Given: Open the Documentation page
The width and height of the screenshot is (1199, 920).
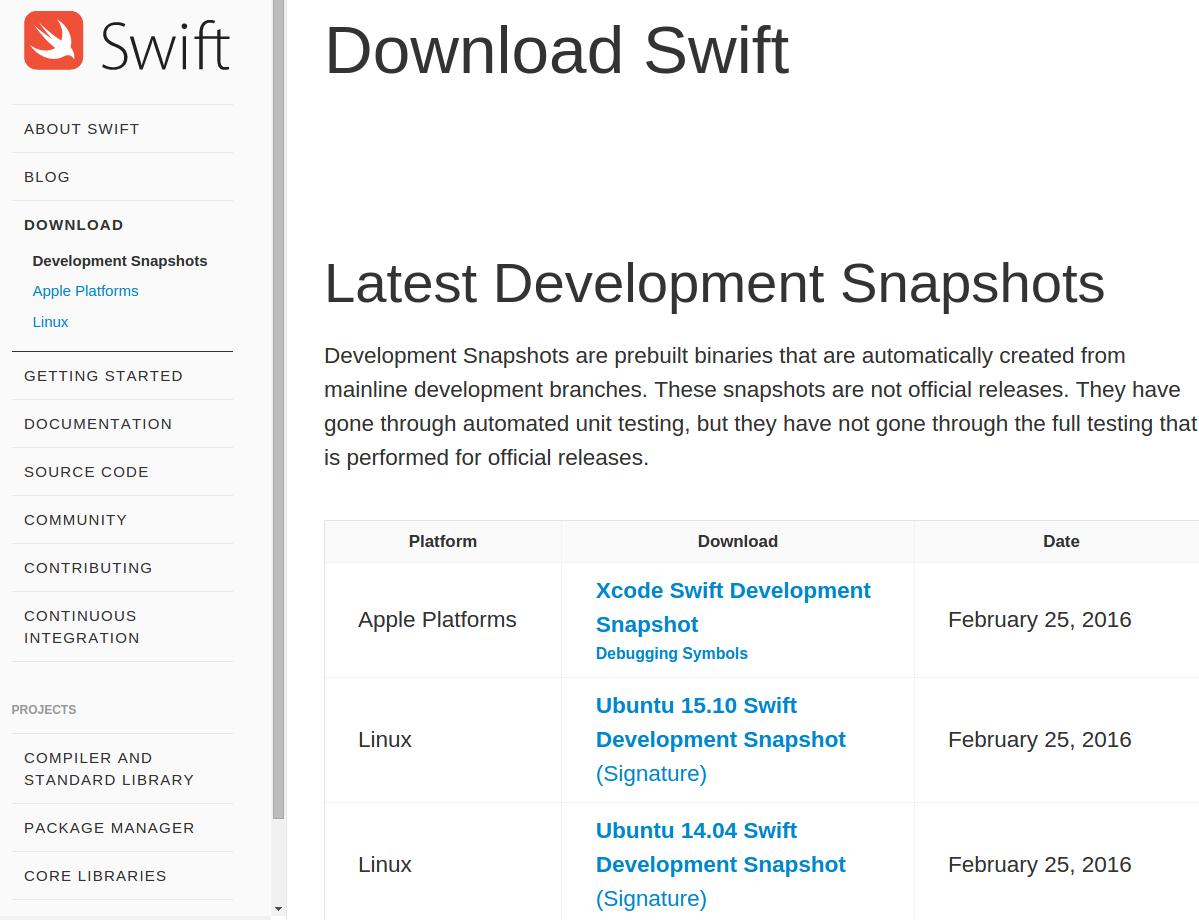Looking at the screenshot, I should (x=98, y=424).
